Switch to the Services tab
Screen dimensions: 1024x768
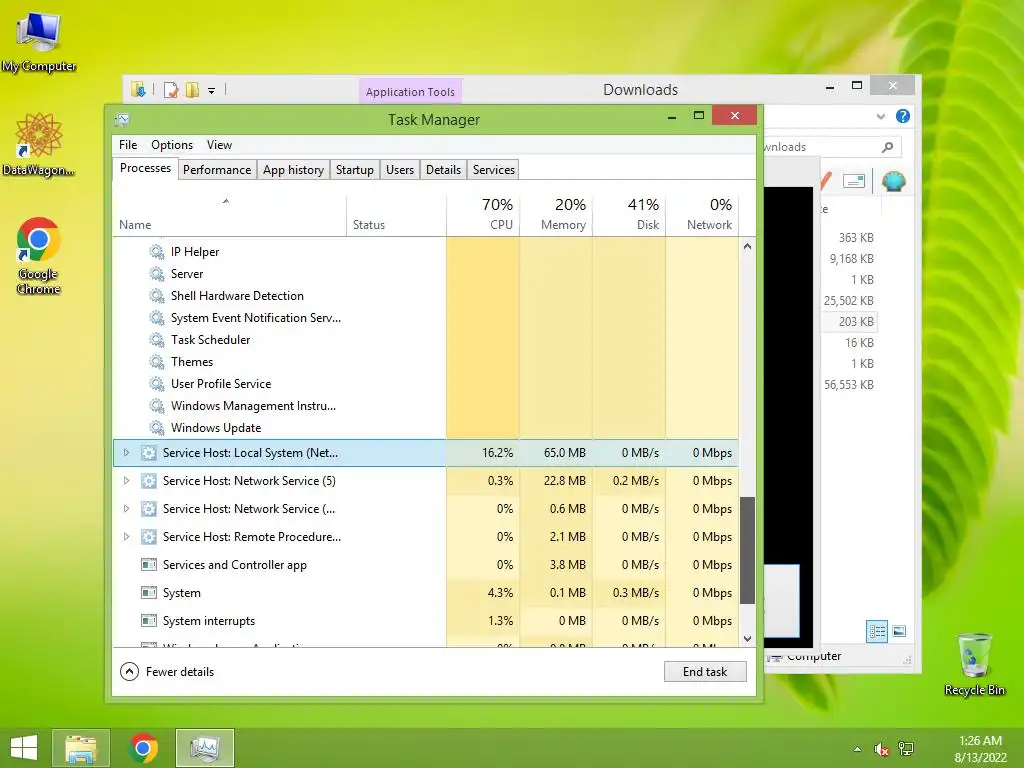point(494,170)
